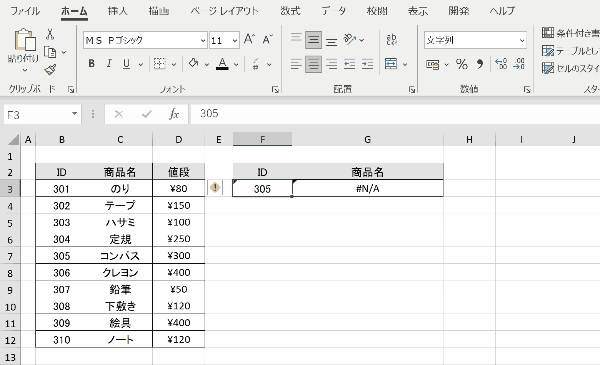Switch to the 挿入 tab

117,11
